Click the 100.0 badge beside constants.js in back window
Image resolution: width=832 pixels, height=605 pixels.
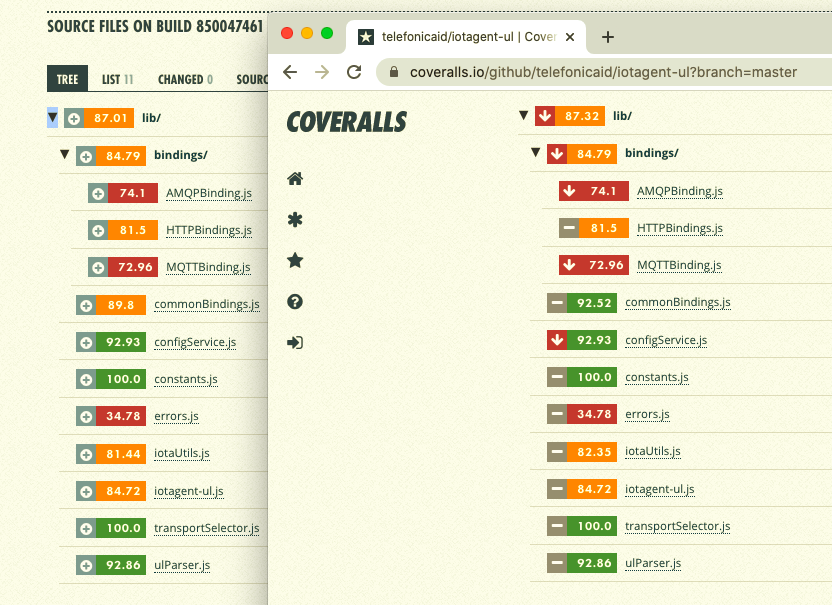tap(121, 379)
